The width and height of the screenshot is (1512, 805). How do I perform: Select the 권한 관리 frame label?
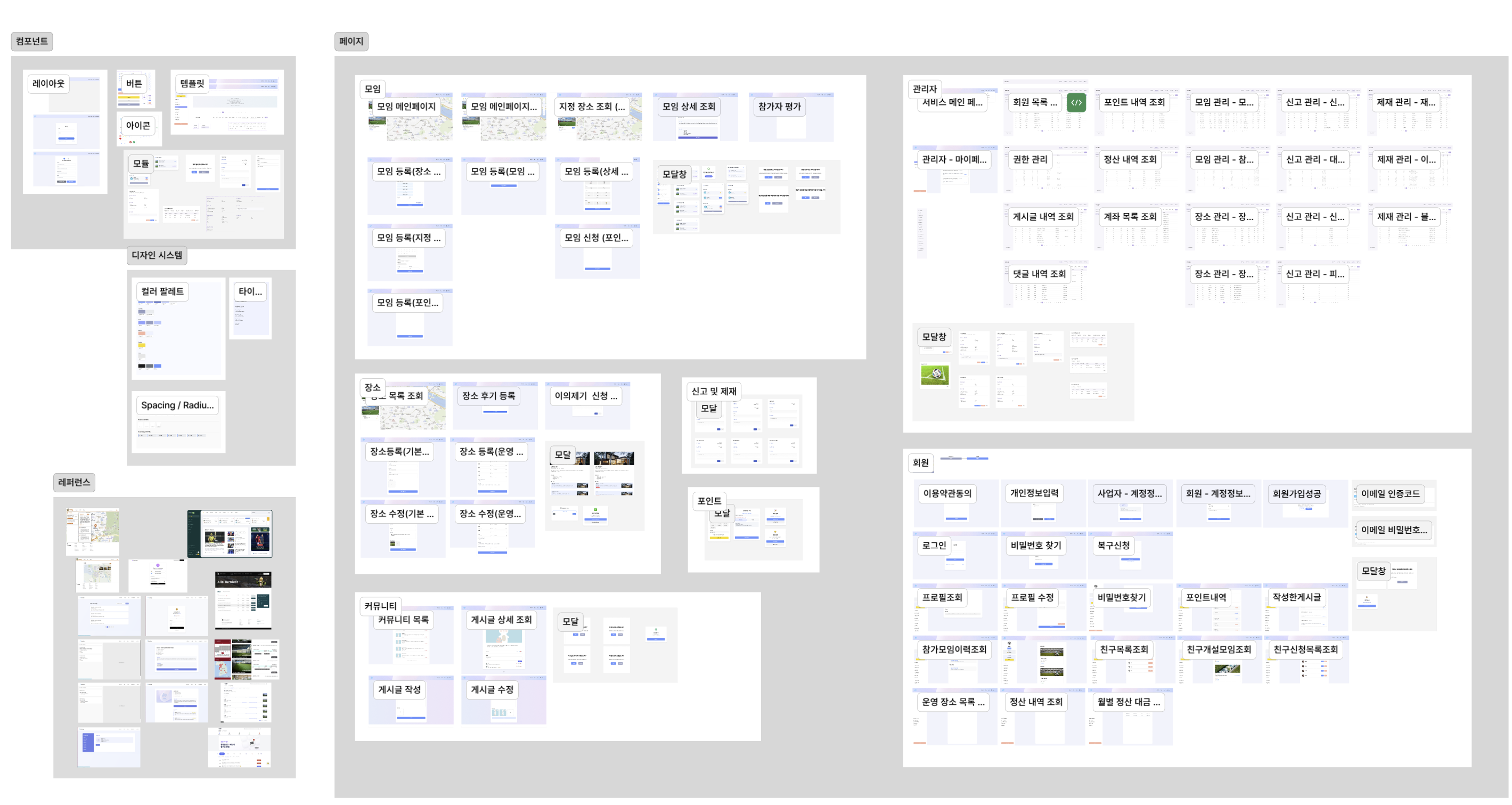1029,159
